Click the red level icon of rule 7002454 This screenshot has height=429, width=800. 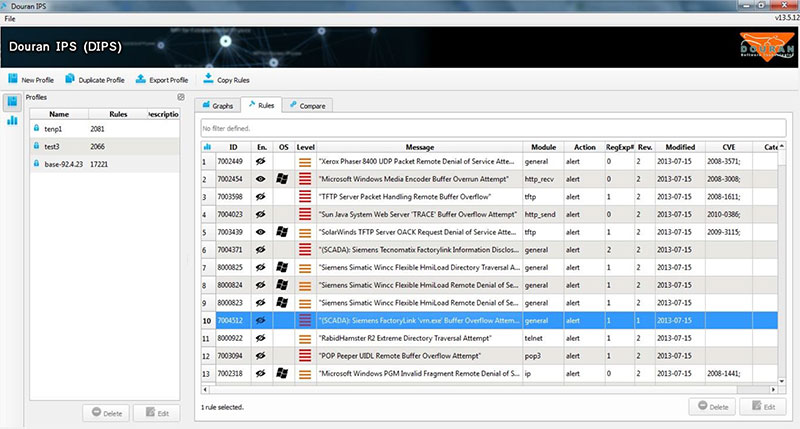(x=305, y=179)
